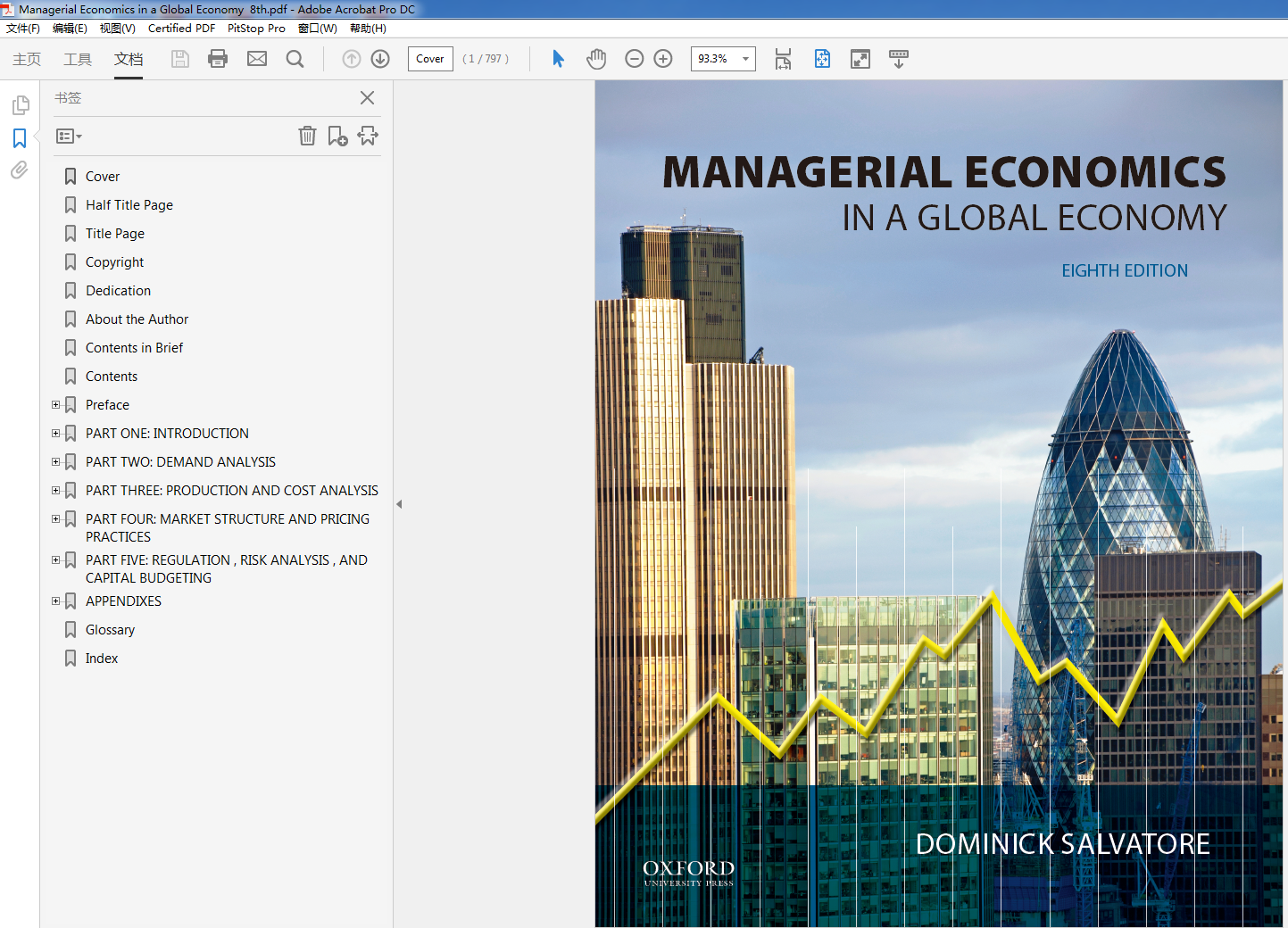
Task: Jump to the Dedication bookmark
Action: coord(118,291)
